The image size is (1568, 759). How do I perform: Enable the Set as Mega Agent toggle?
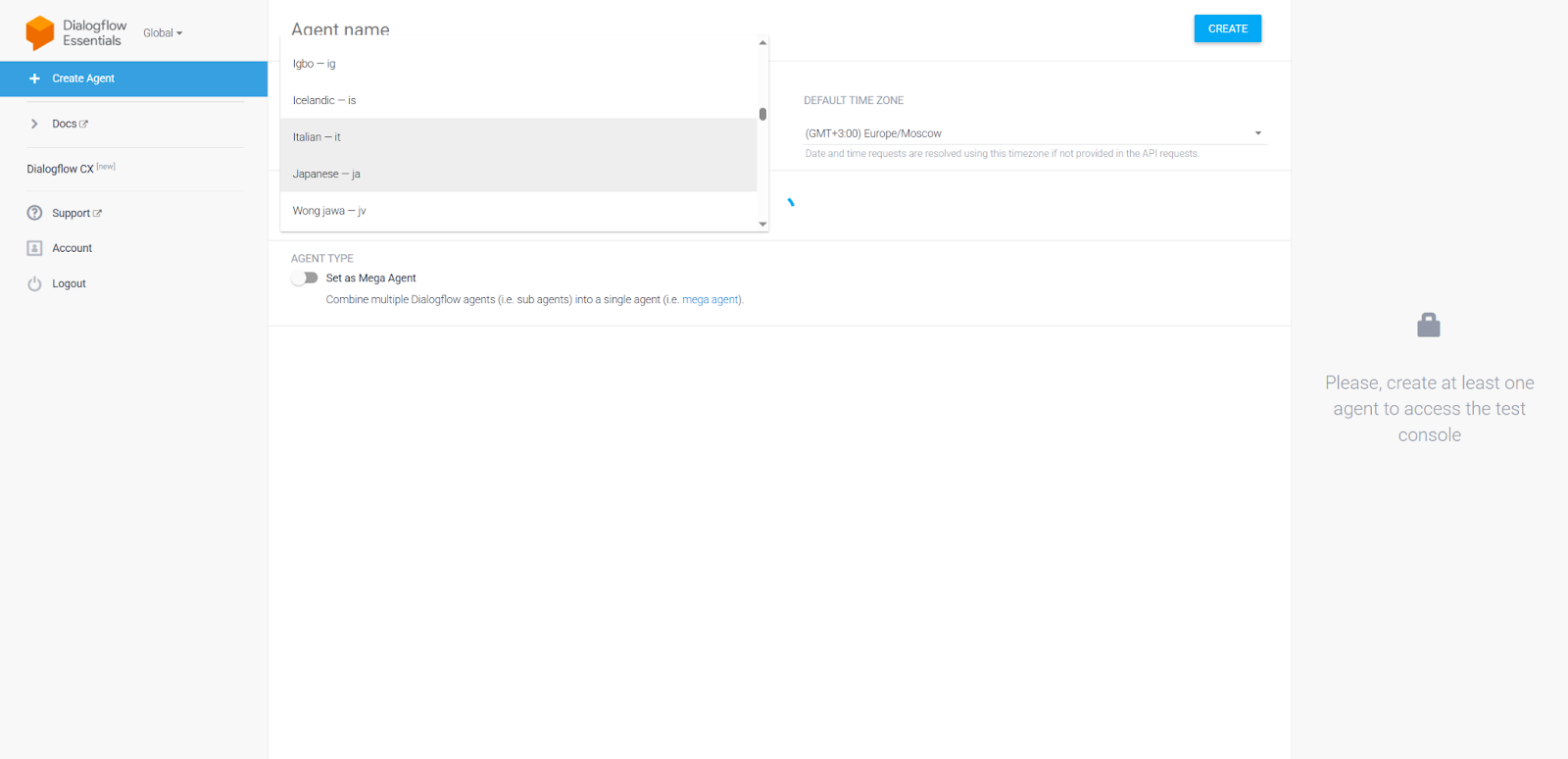pyautogui.click(x=305, y=278)
